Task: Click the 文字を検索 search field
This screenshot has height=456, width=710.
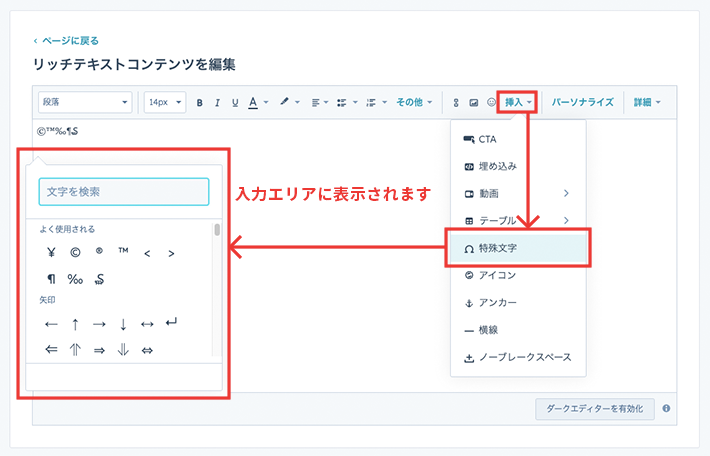Action: click(124, 192)
